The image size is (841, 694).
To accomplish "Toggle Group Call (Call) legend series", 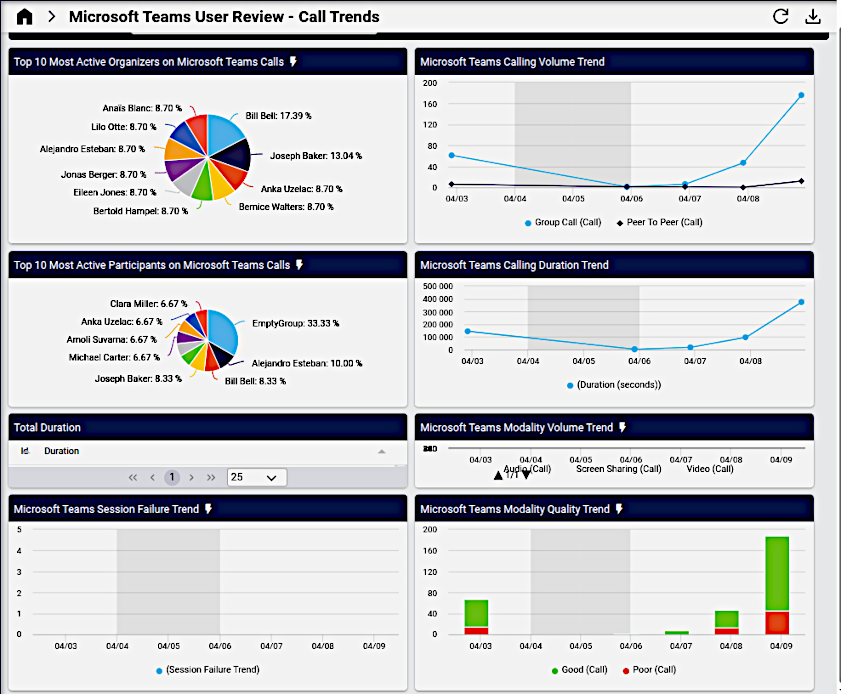I will tap(563, 222).
